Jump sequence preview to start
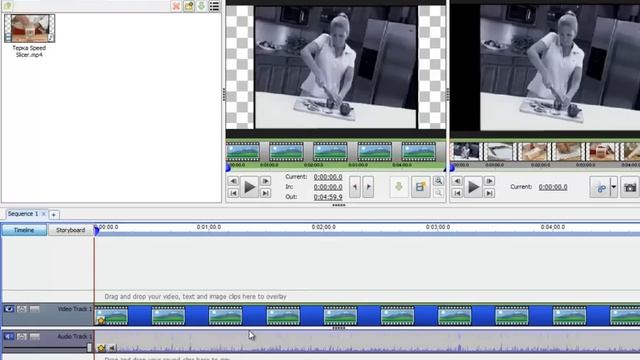The height and width of the screenshot is (360, 640). coord(457,193)
